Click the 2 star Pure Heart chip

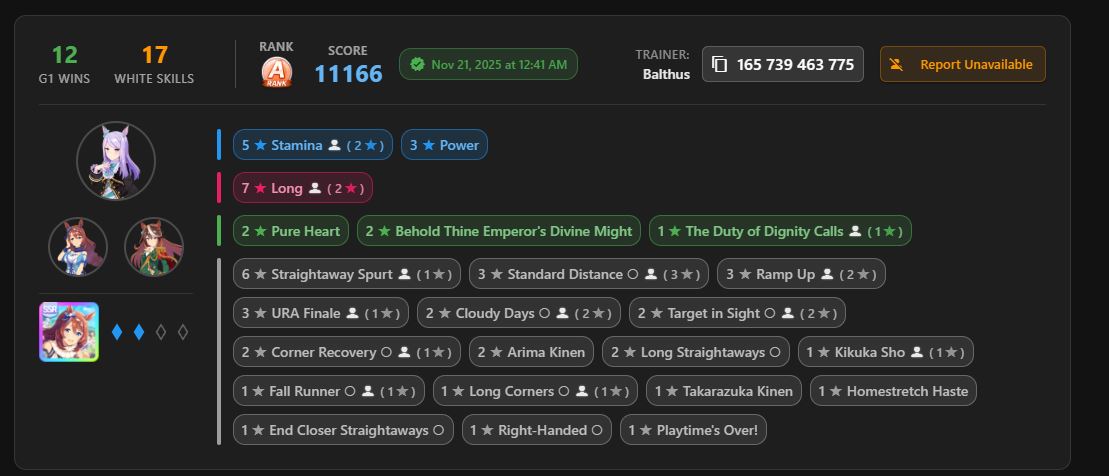(291, 231)
